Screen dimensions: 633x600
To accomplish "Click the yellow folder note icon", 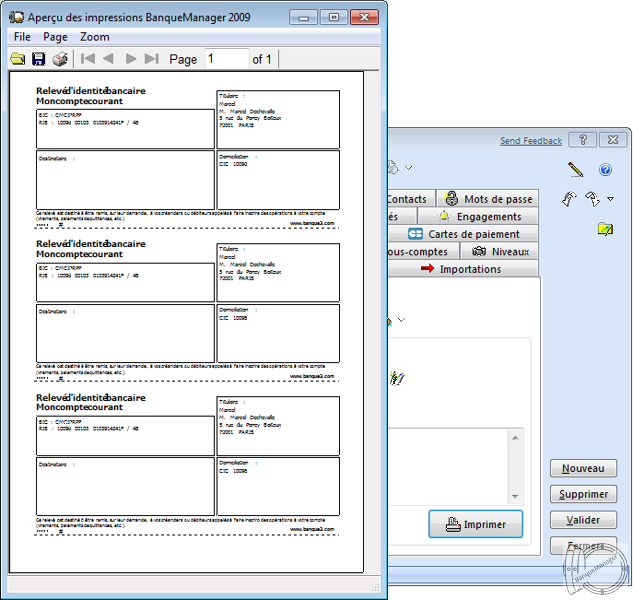I will (x=605, y=229).
